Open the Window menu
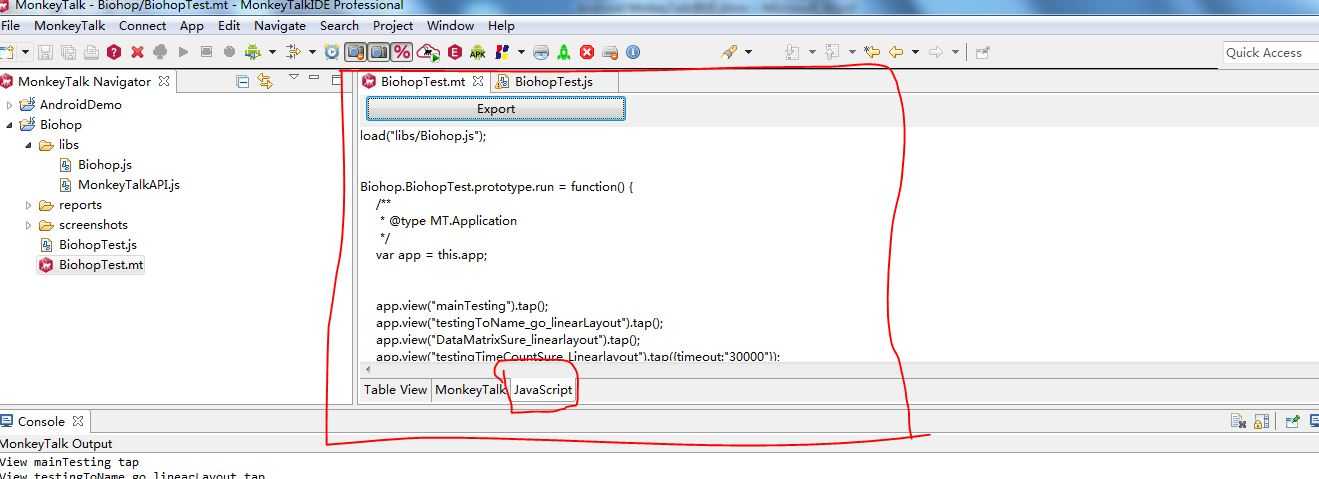This screenshot has height=479, width=1319. point(450,25)
